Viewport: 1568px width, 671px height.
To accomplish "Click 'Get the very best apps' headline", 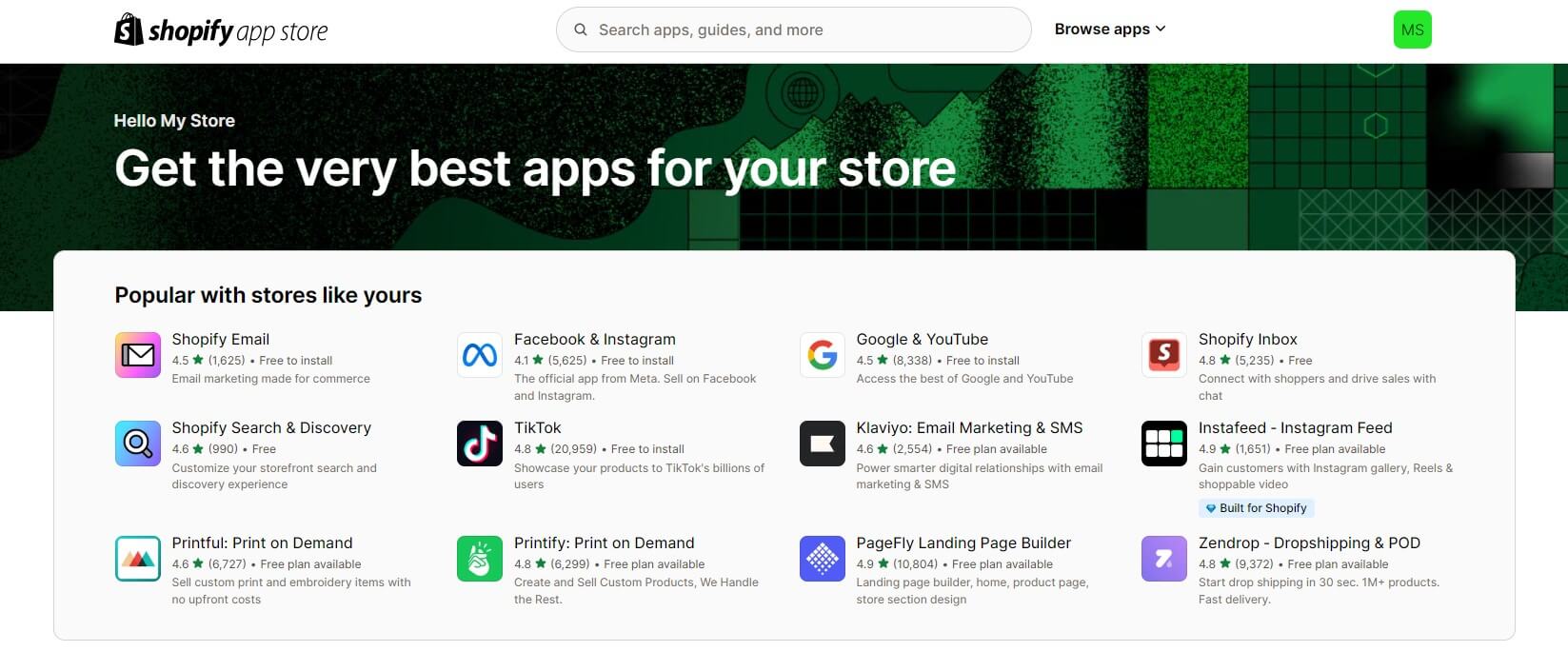I will pos(535,168).
